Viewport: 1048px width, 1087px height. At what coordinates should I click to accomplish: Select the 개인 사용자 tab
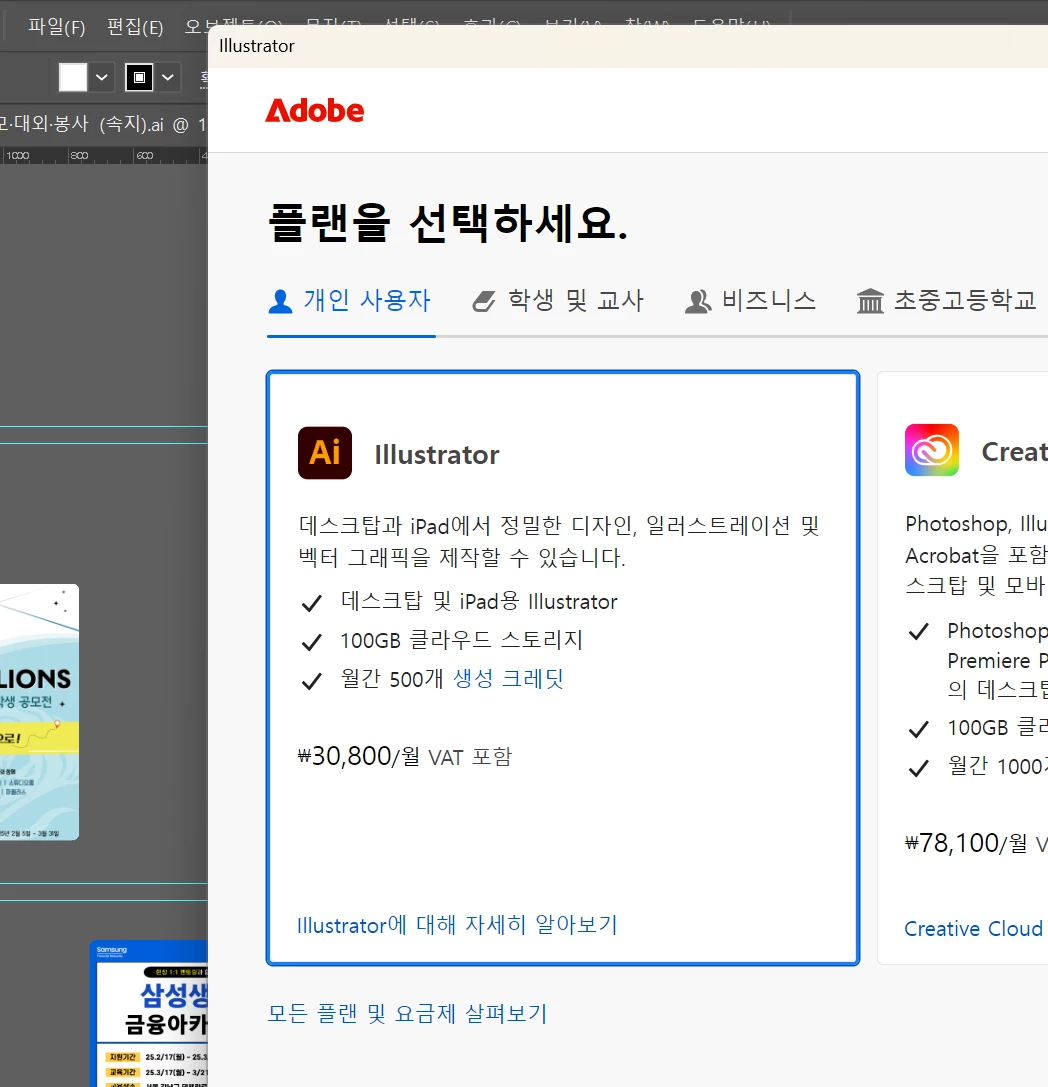tap(351, 301)
